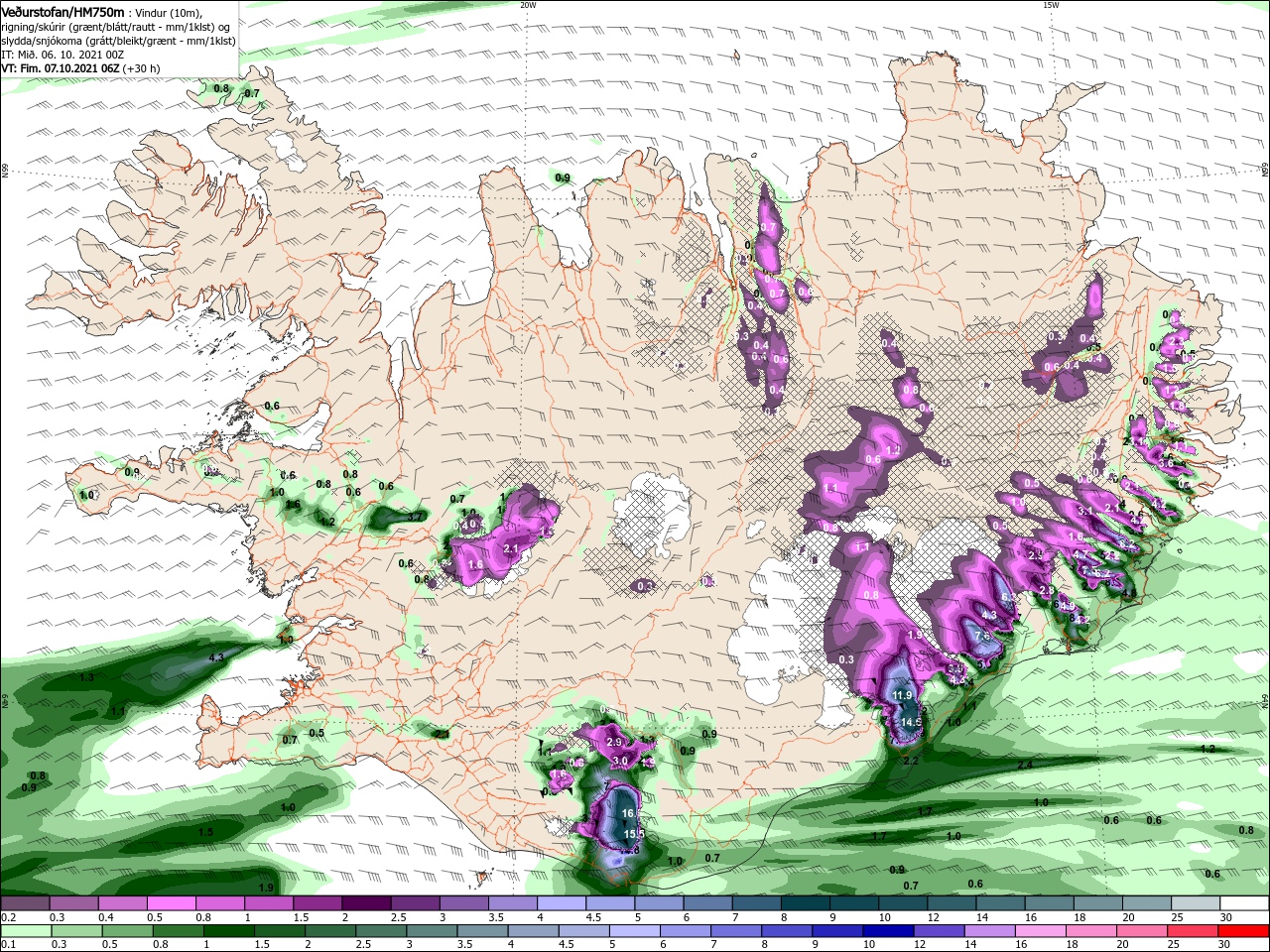Click the 11.9 snowfall core beside the glacier

pos(902,696)
